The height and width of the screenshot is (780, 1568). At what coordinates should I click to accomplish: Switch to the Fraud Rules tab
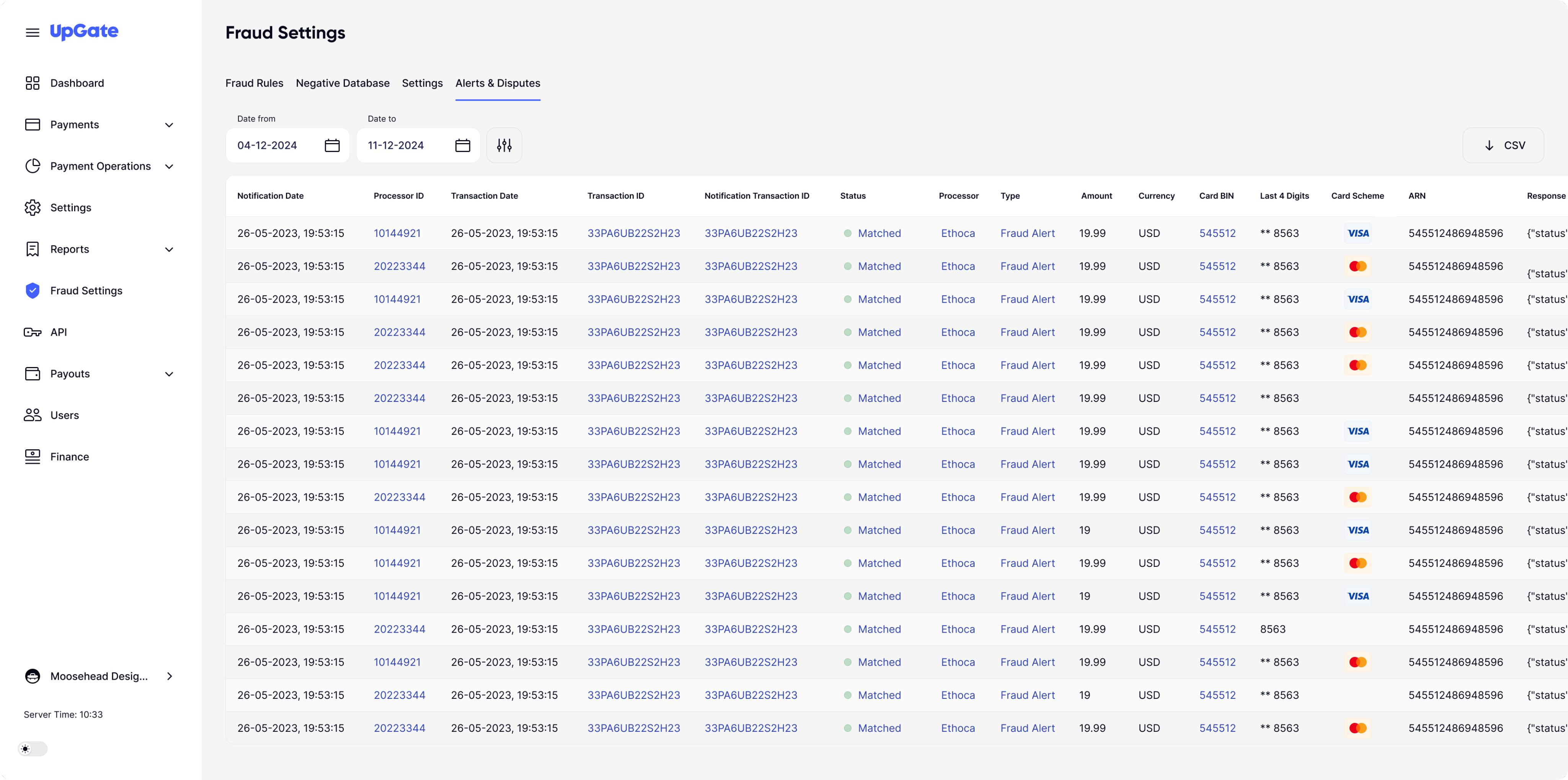(254, 83)
